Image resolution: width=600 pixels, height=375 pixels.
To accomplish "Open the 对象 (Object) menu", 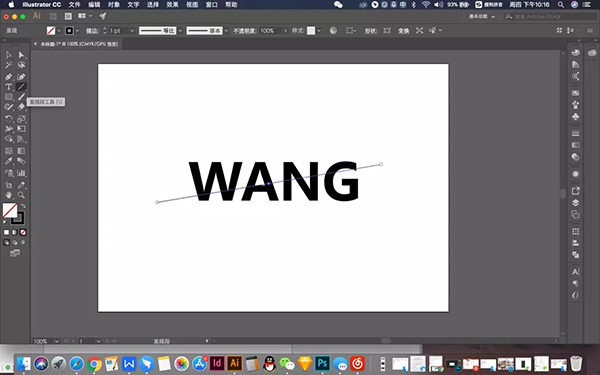I will click(114, 5).
